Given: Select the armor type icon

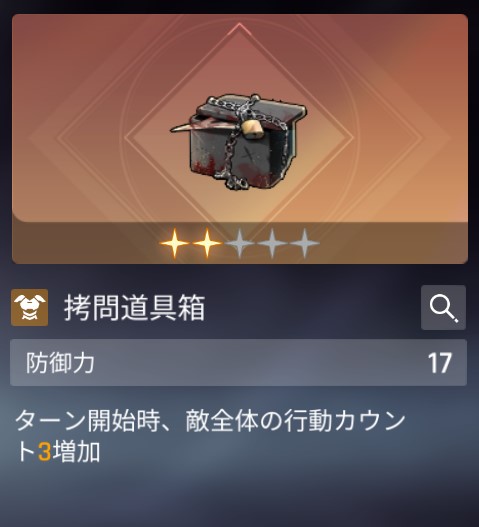Looking at the screenshot, I should click(30, 308).
